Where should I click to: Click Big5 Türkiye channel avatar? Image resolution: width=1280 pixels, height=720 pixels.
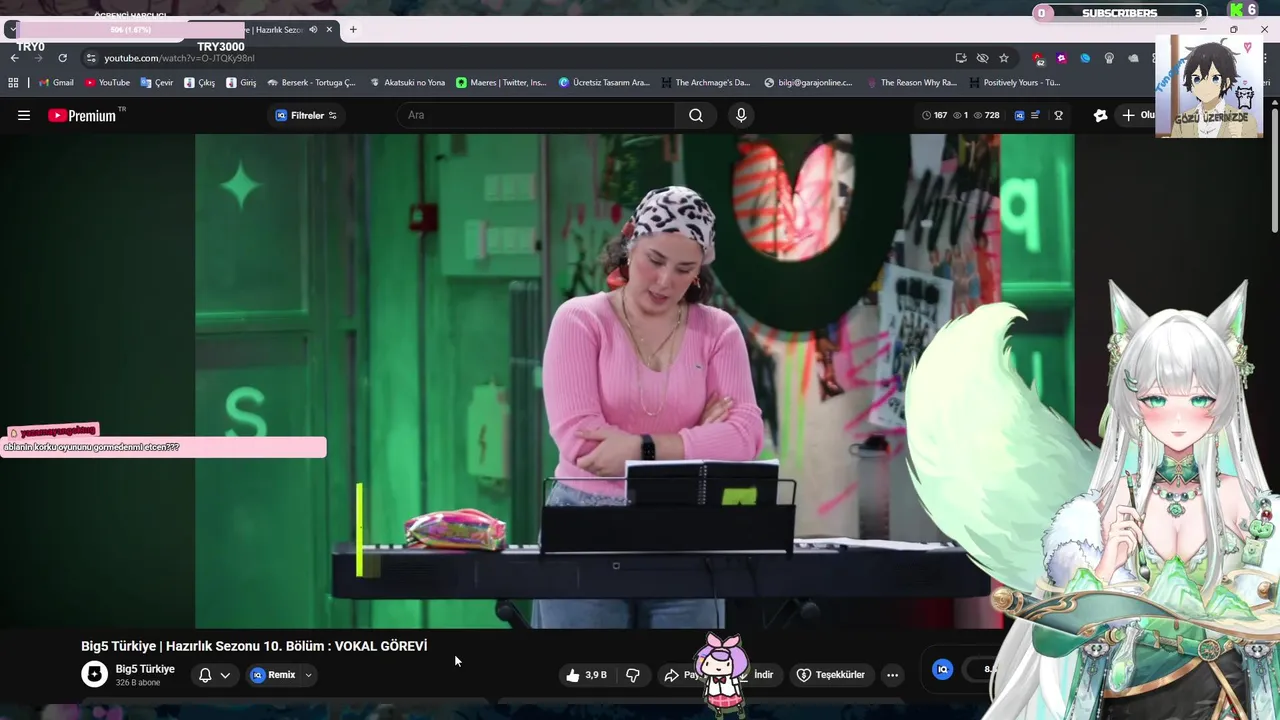tap(94, 675)
